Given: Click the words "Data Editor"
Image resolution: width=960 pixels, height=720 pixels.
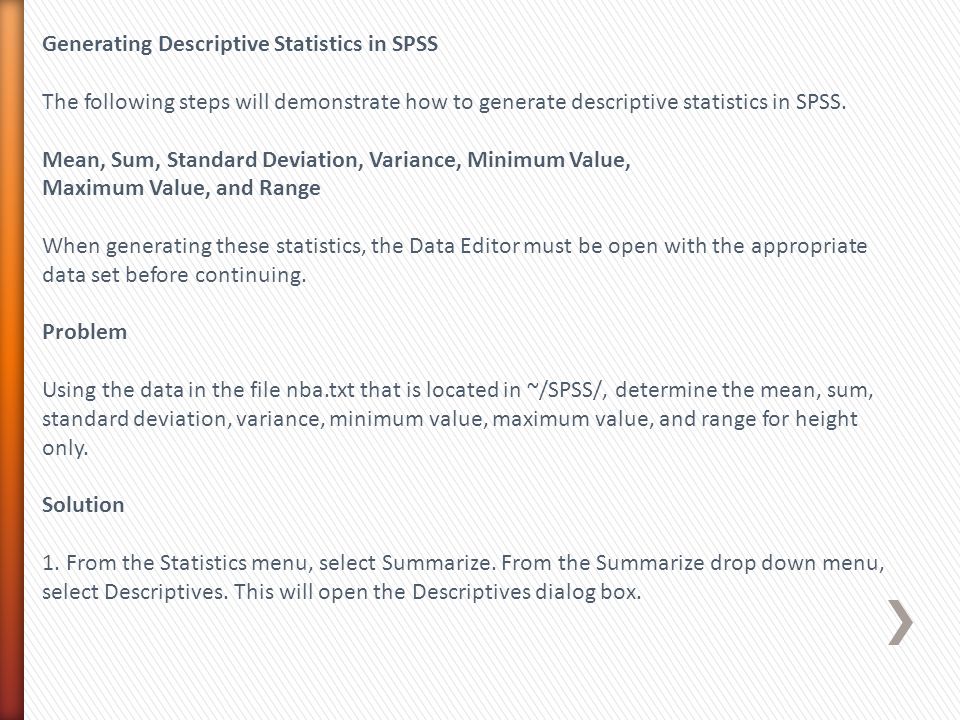Looking at the screenshot, I should (465, 246).
